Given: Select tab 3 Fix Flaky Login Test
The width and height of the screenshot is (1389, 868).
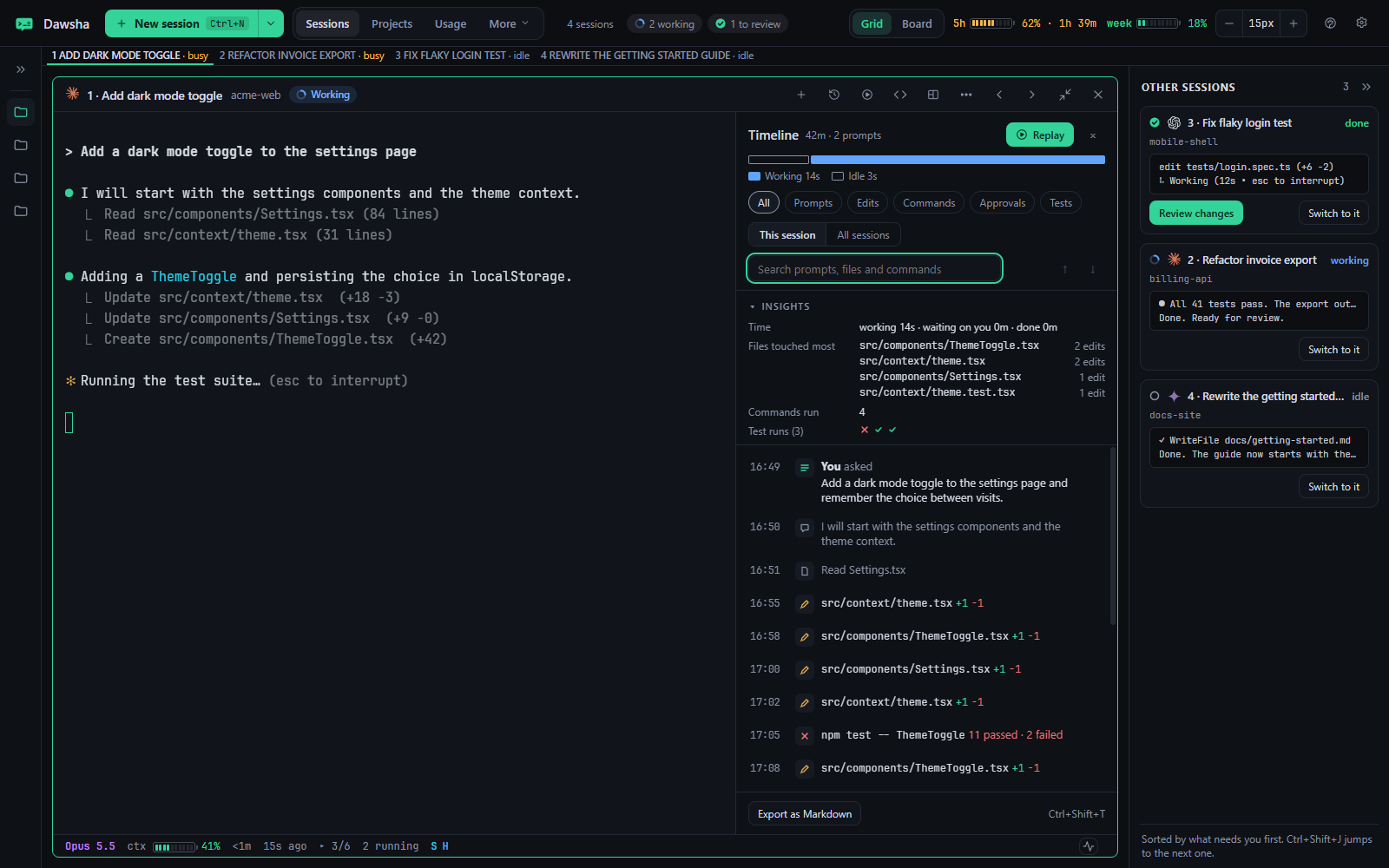Looking at the screenshot, I should pos(462,56).
